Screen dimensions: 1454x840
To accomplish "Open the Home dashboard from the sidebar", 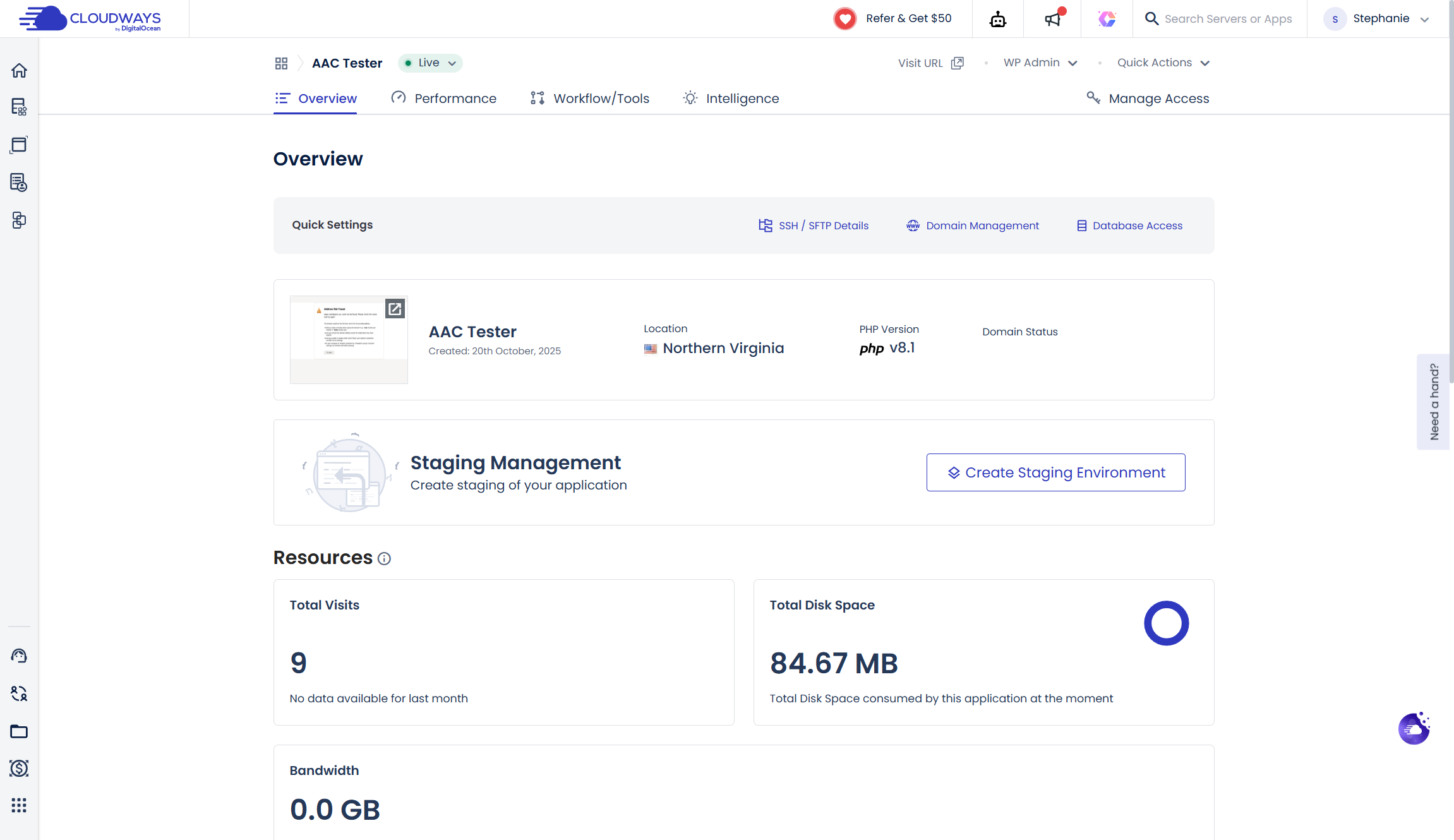I will pyautogui.click(x=19, y=70).
